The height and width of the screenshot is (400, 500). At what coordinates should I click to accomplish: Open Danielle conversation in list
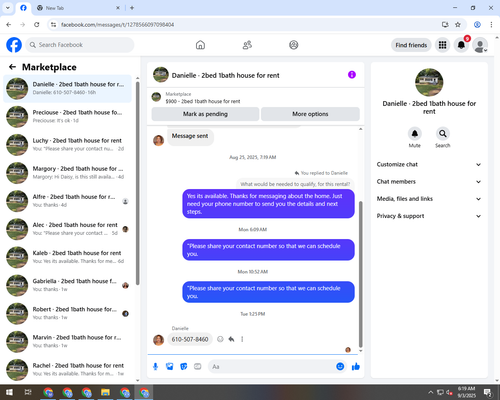tap(67, 88)
